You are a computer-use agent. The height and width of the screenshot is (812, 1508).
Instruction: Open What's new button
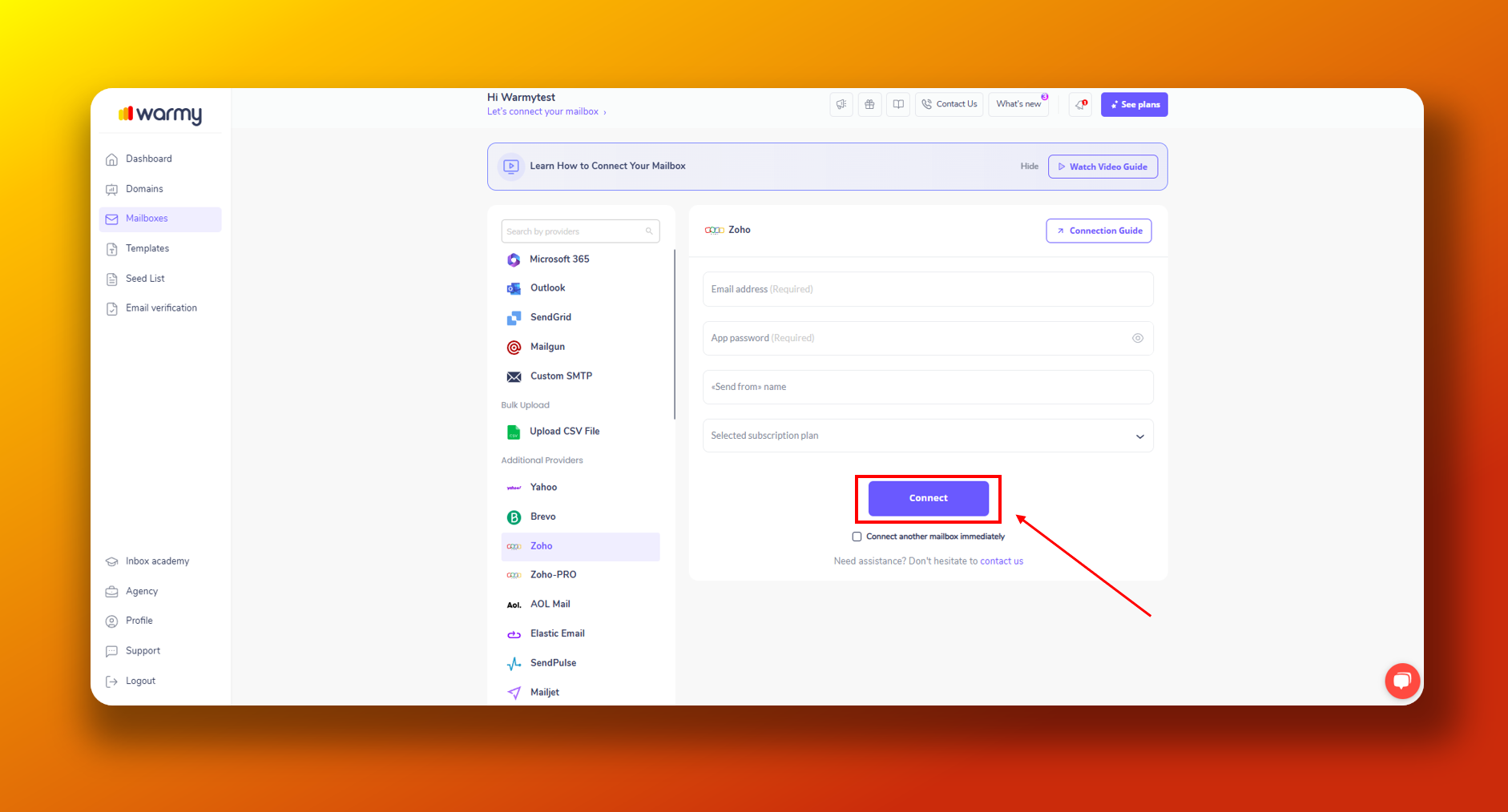[x=1018, y=104]
